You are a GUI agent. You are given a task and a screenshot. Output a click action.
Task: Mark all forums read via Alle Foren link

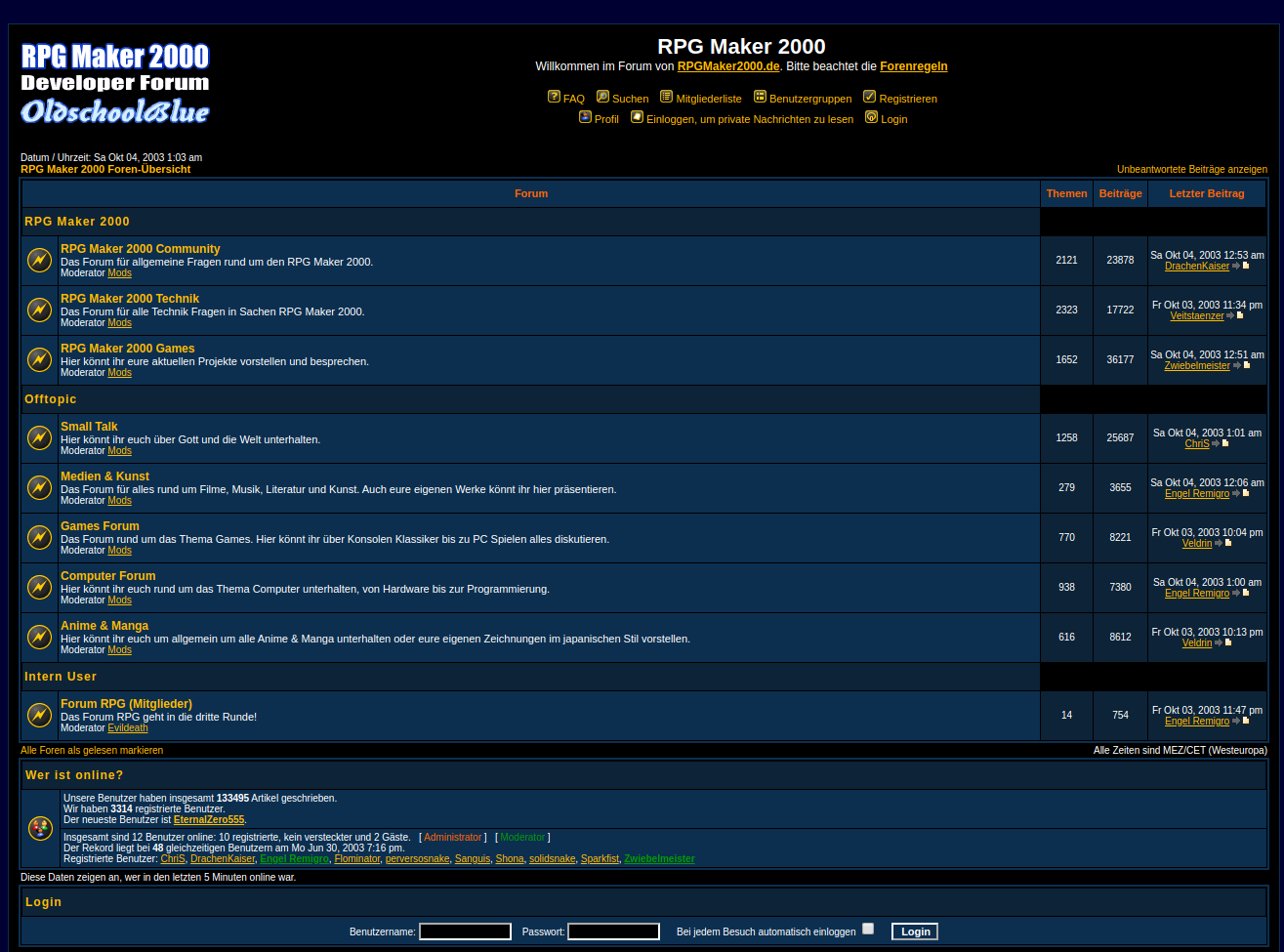coord(92,750)
